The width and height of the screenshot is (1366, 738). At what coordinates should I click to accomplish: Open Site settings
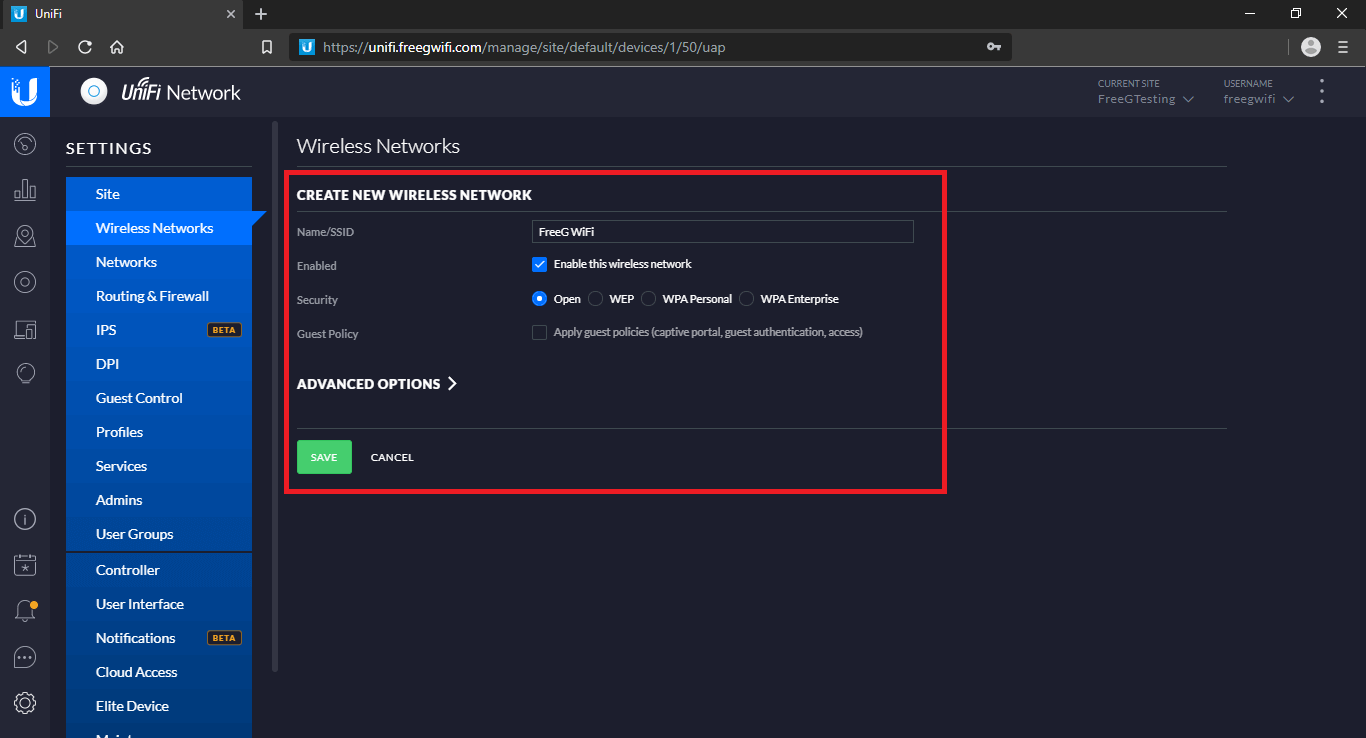point(159,194)
